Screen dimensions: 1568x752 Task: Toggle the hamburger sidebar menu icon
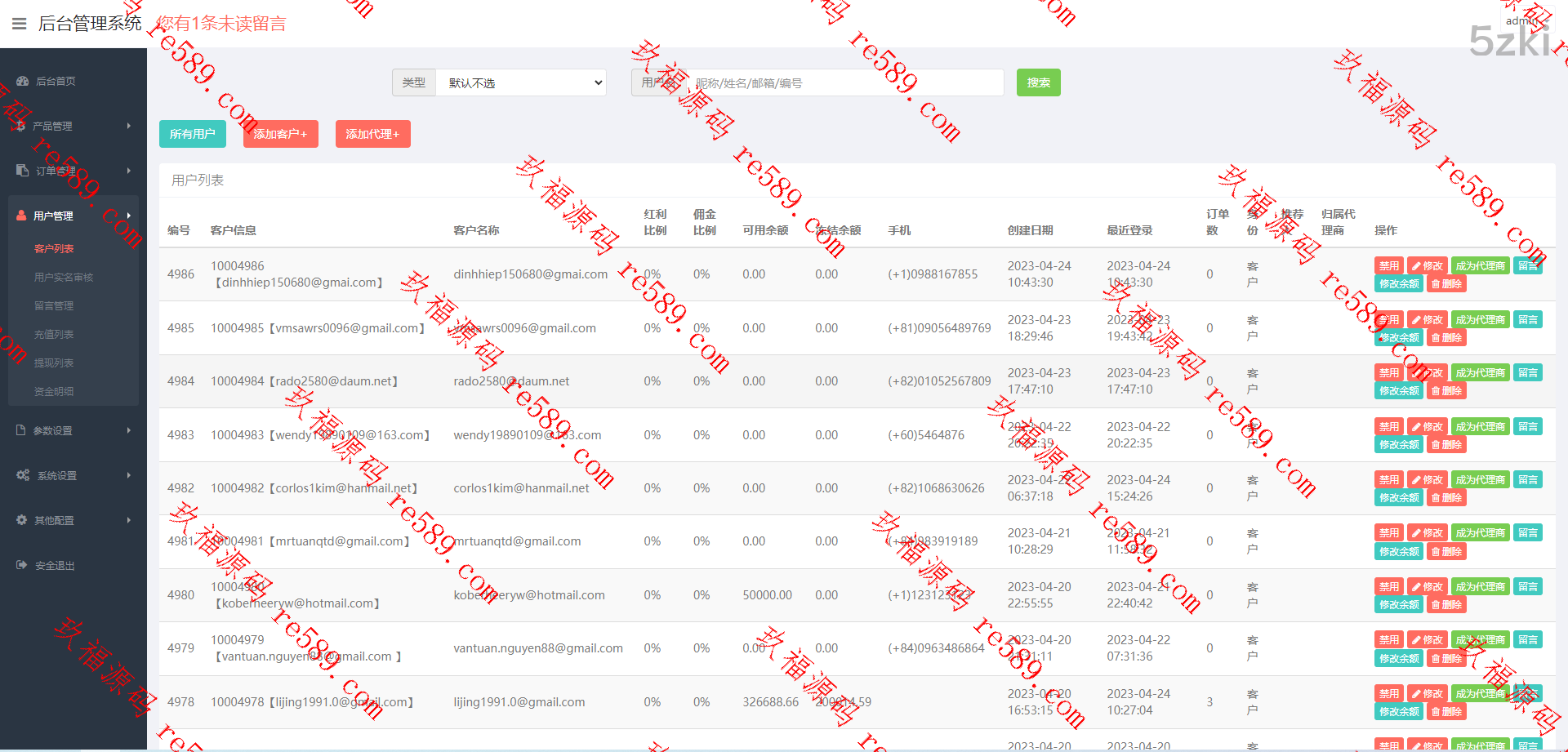point(20,24)
